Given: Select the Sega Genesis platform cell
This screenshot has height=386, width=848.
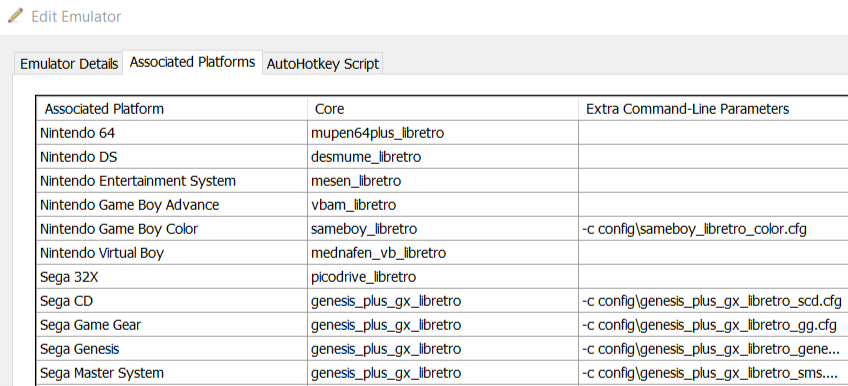Looking at the screenshot, I should point(172,349).
